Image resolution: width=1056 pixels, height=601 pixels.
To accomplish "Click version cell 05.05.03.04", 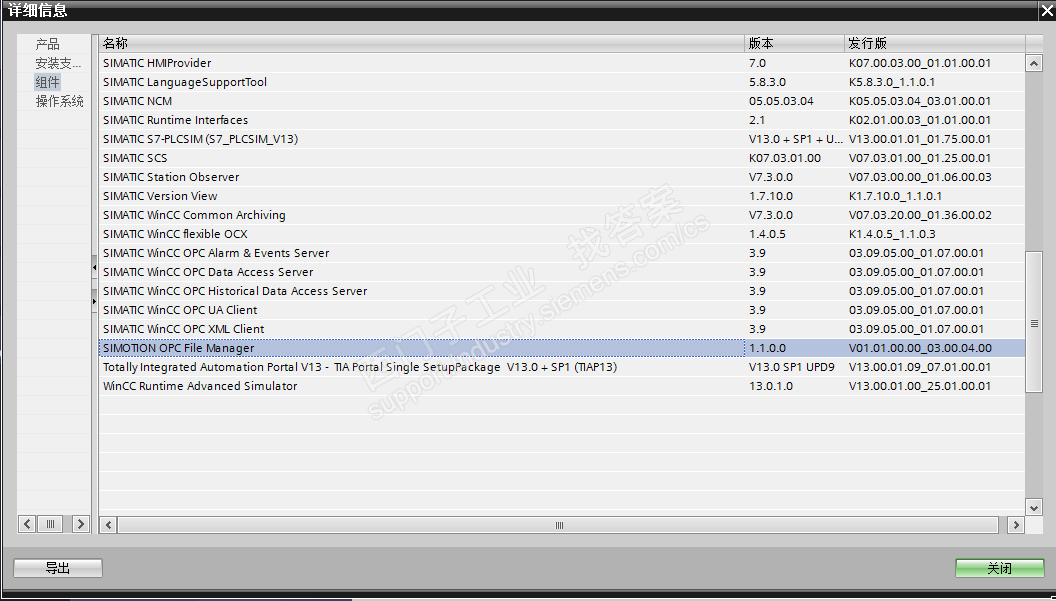I will (x=781, y=100).
